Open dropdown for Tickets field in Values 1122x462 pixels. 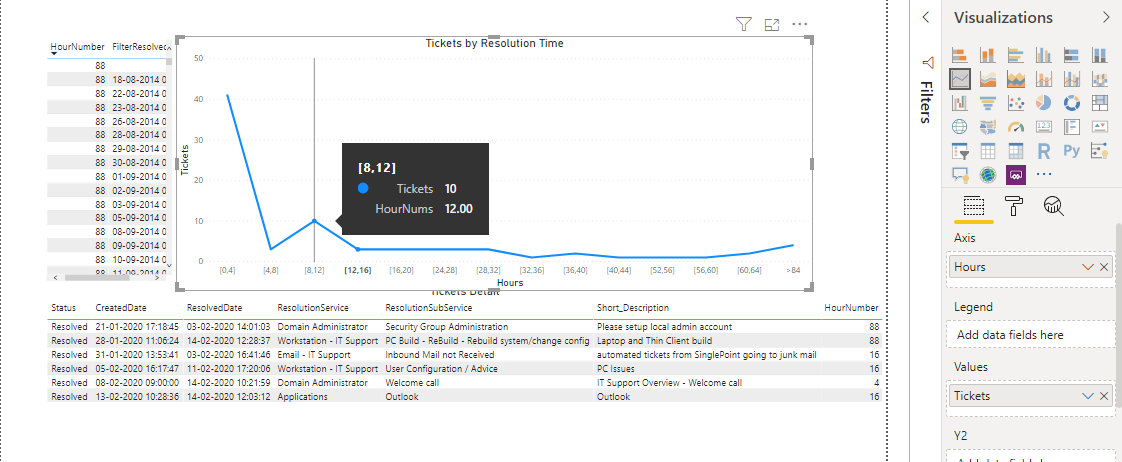pyautogui.click(x=1088, y=395)
